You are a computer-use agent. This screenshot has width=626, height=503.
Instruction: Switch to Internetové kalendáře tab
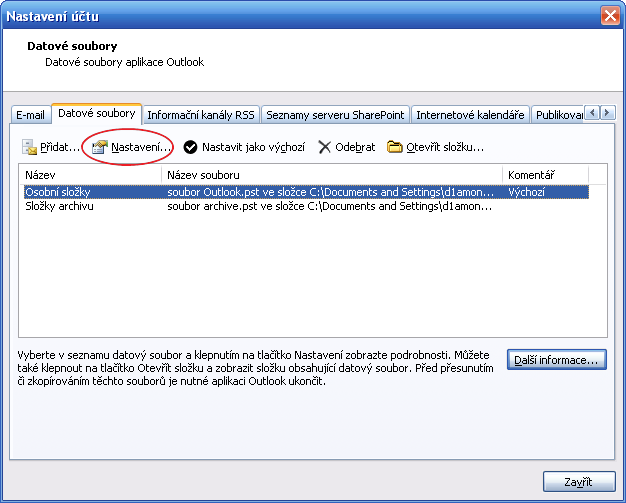pyautogui.click(x=470, y=115)
